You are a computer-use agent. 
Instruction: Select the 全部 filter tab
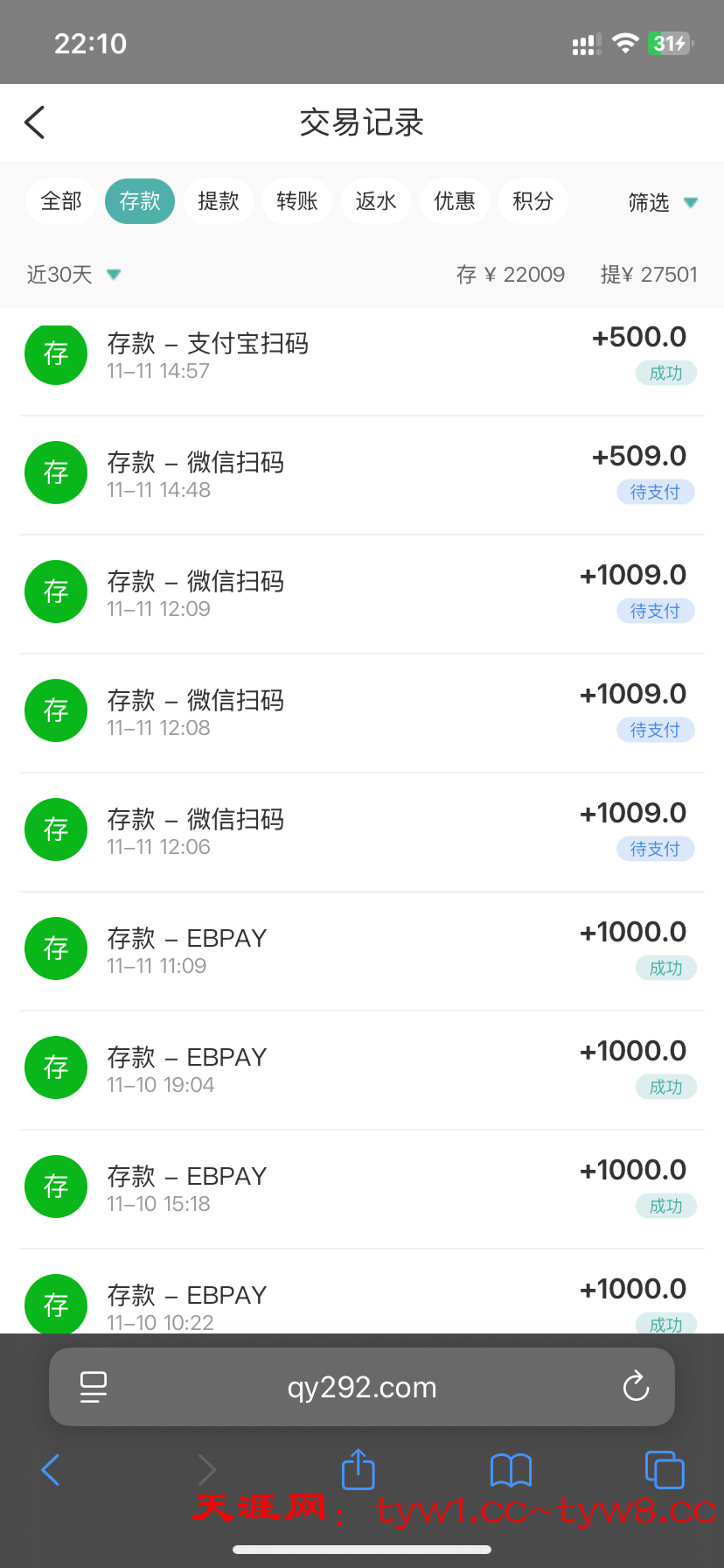pyautogui.click(x=61, y=201)
